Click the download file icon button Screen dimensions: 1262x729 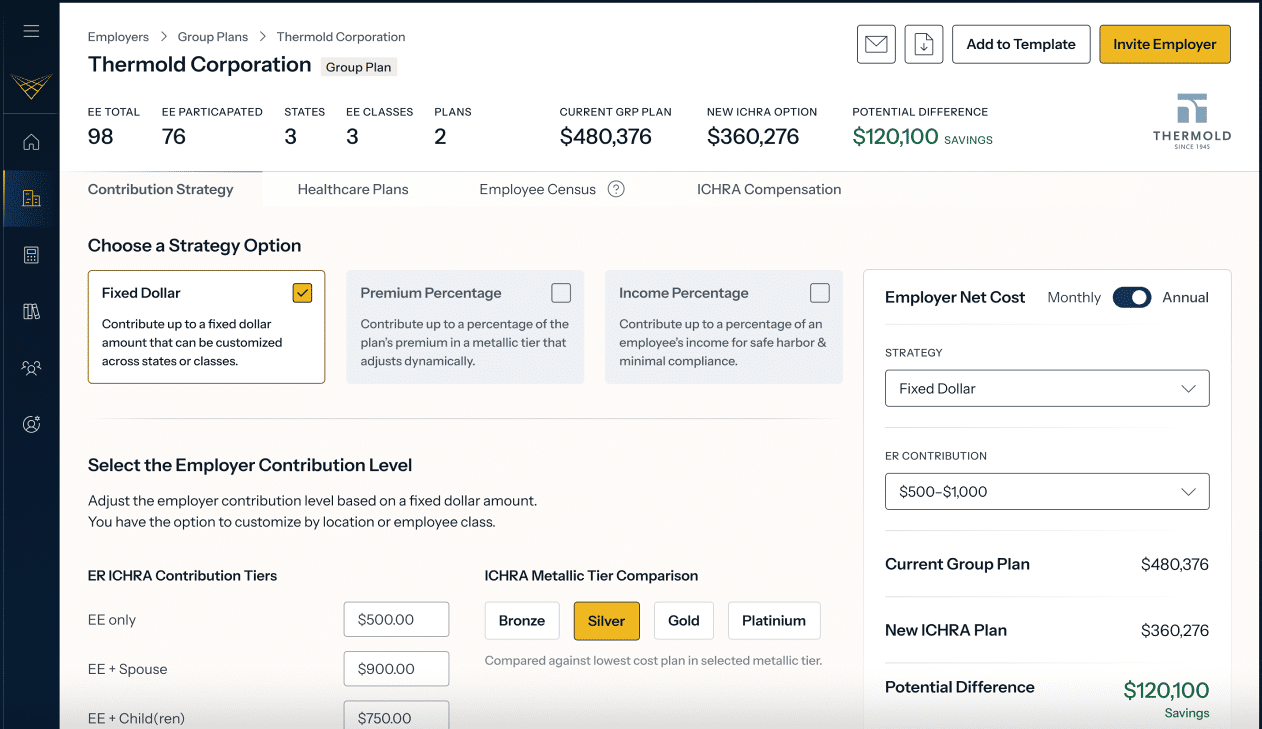click(924, 45)
